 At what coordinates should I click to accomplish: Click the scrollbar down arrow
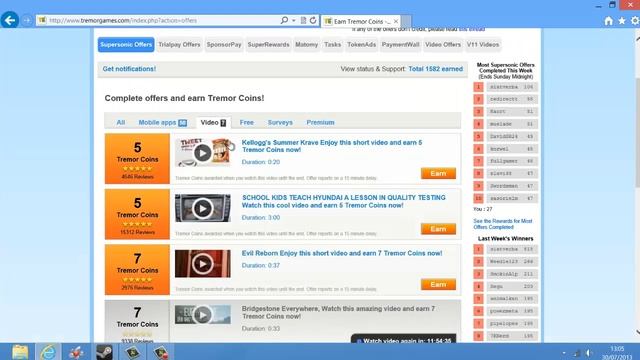[x=637, y=332]
